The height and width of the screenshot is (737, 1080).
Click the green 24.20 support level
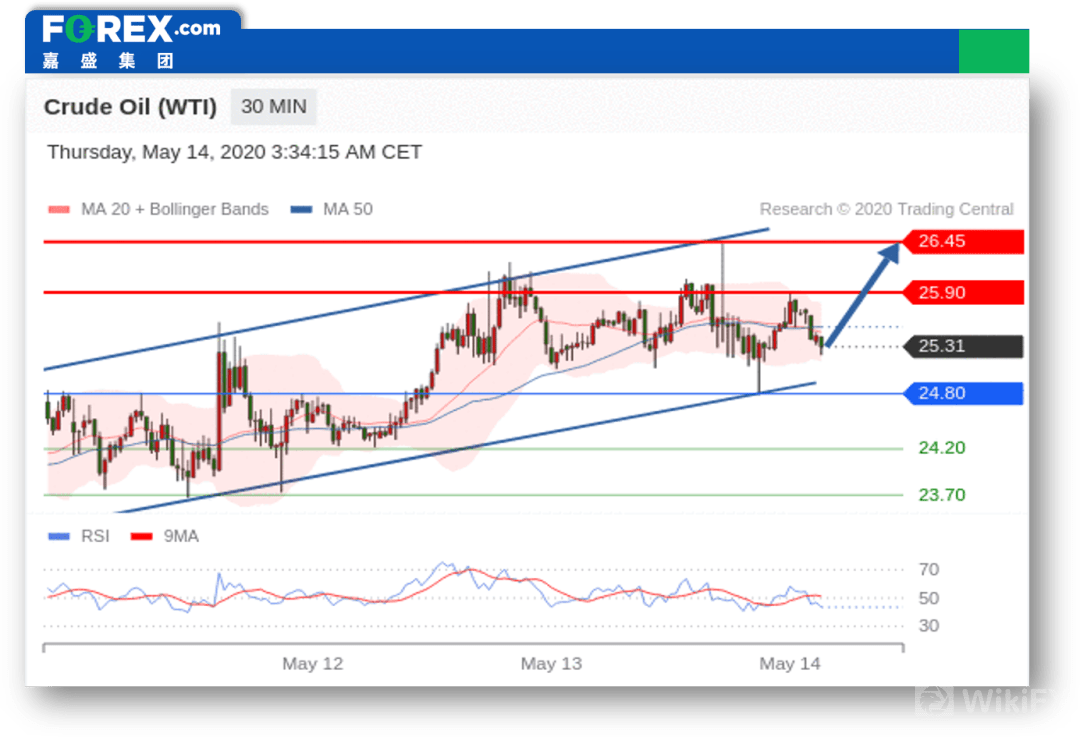click(x=941, y=448)
